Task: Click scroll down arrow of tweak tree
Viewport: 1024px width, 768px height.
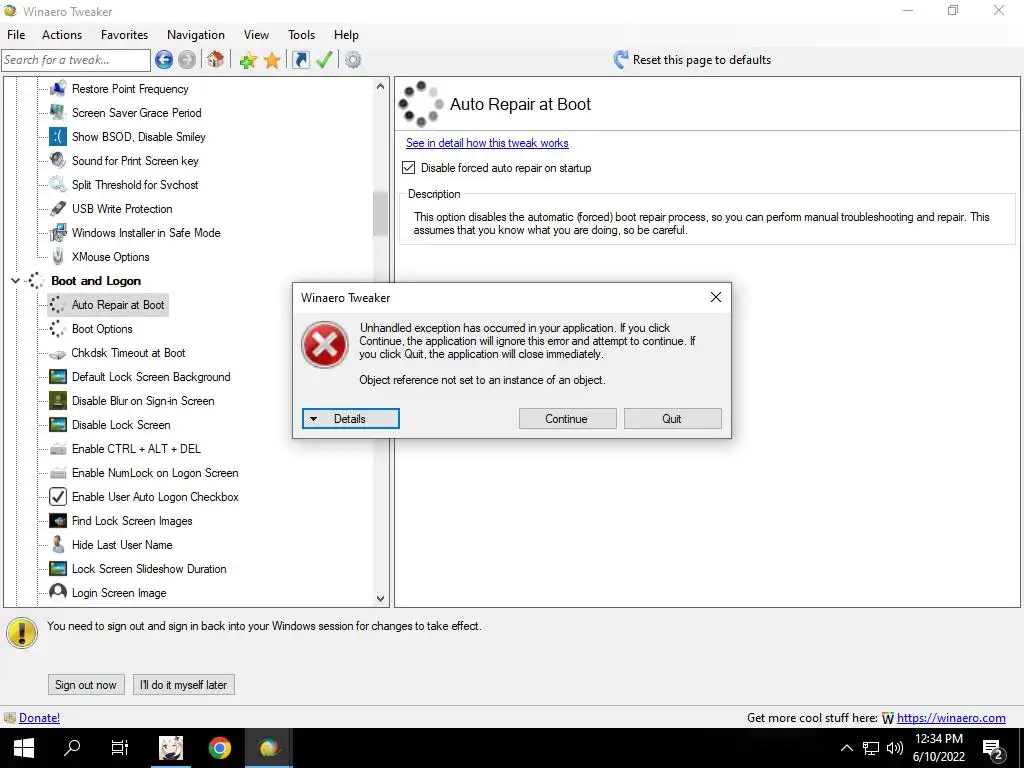Action: tap(380, 598)
